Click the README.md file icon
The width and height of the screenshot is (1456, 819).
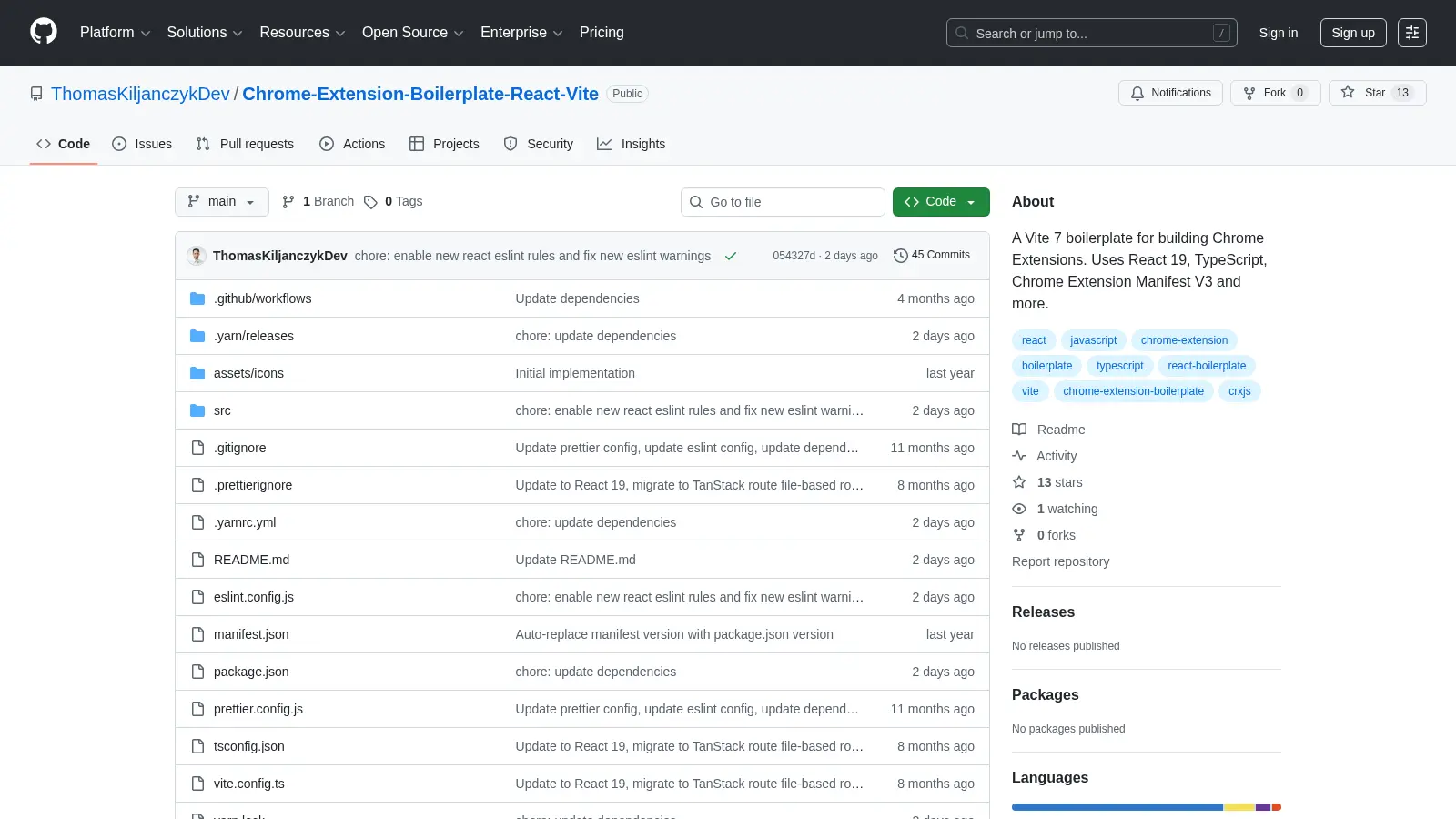pyautogui.click(x=197, y=560)
